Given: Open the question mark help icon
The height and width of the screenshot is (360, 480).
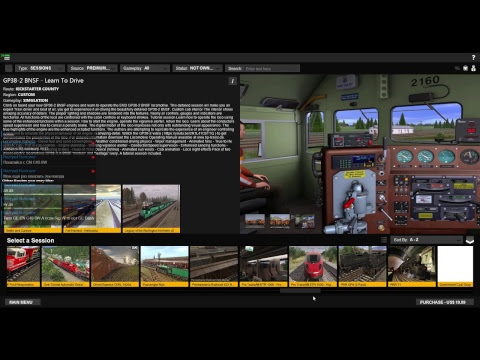Looking at the screenshot, I should click(473, 57).
